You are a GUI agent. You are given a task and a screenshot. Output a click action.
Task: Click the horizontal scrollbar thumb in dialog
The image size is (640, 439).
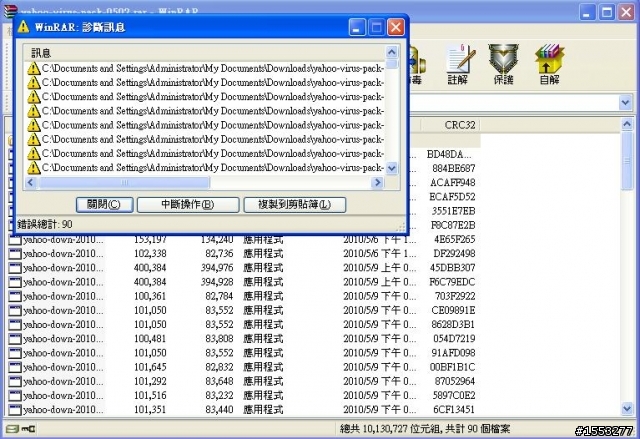[x=124, y=183]
